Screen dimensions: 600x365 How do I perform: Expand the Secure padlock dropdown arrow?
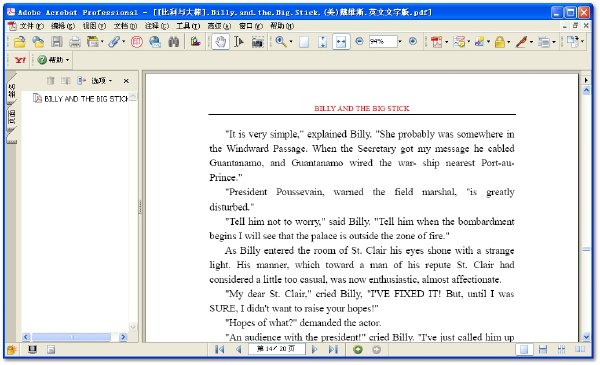(x=509, y=42)
